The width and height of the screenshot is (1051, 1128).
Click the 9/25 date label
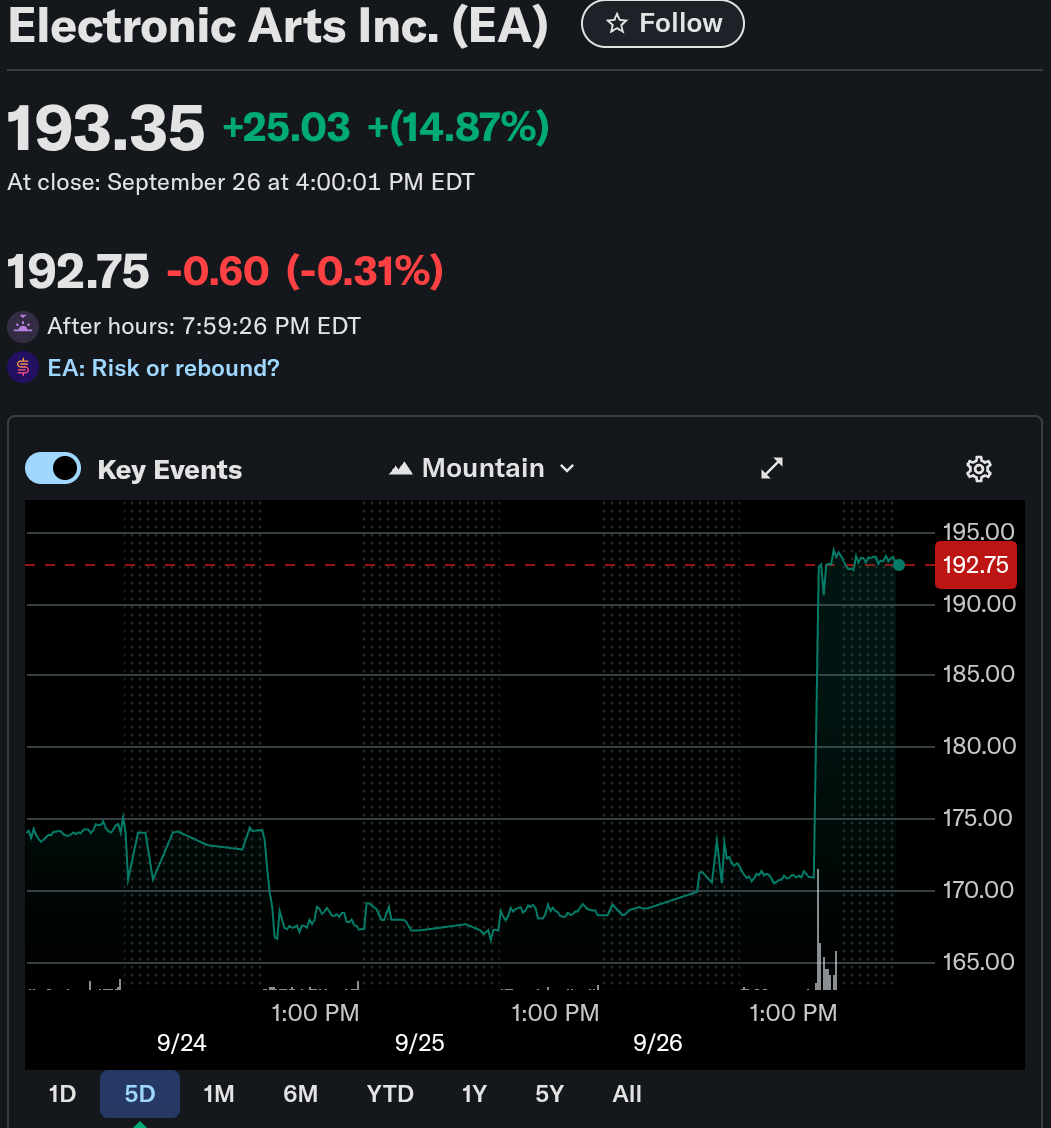pos(419,1042)
